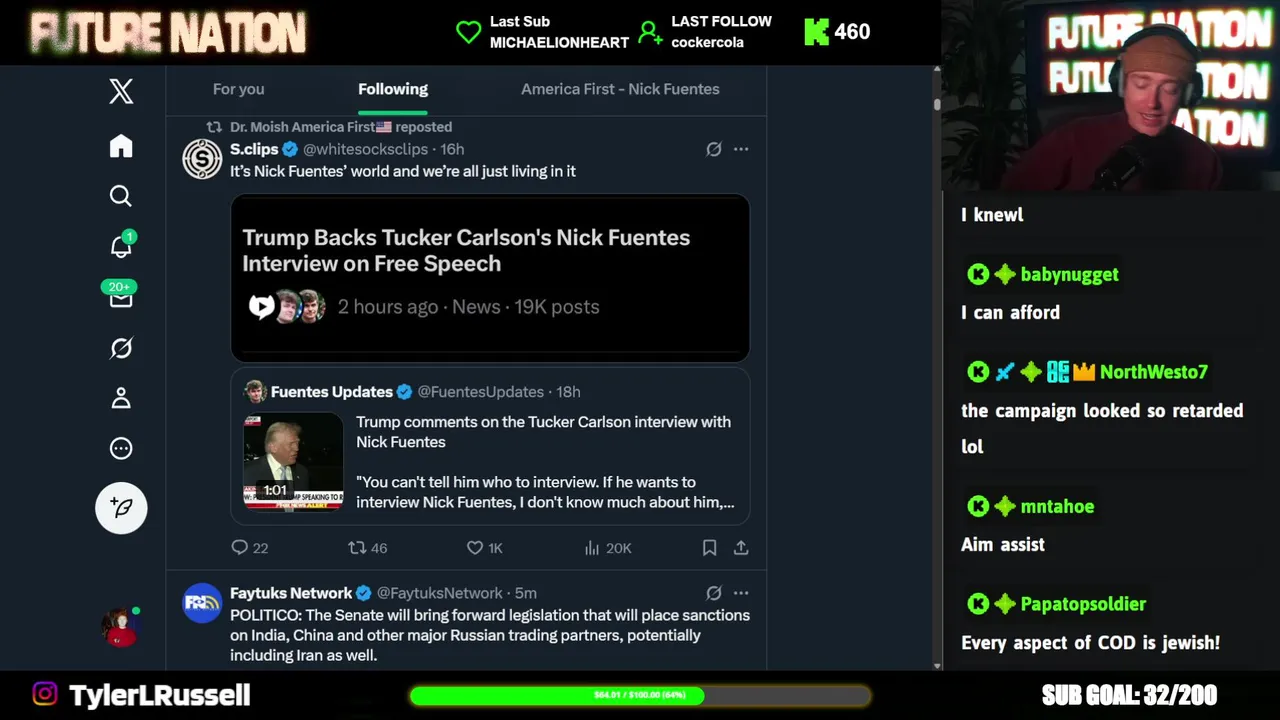Screen dimensions: 1280x720
Task: Click MICHAELIONHEART last sub name
Action: (559, 43)
